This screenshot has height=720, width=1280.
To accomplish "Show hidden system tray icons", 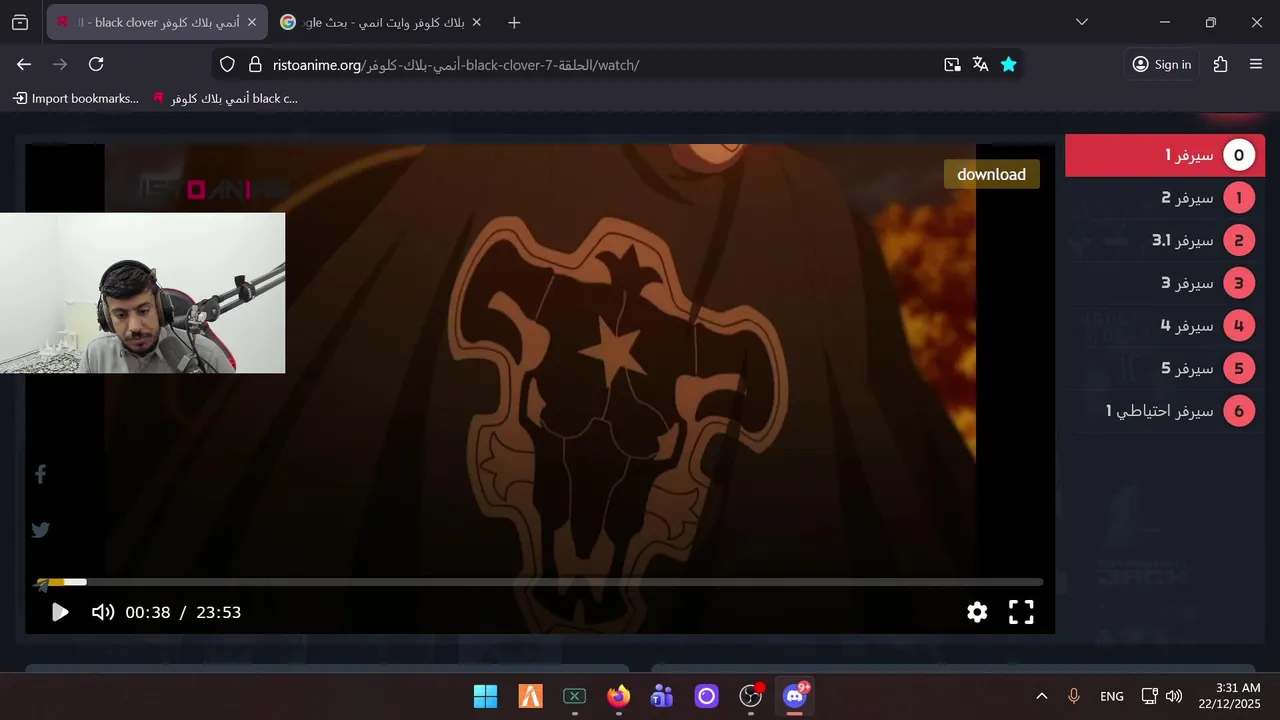I will tap(1041, 696).
